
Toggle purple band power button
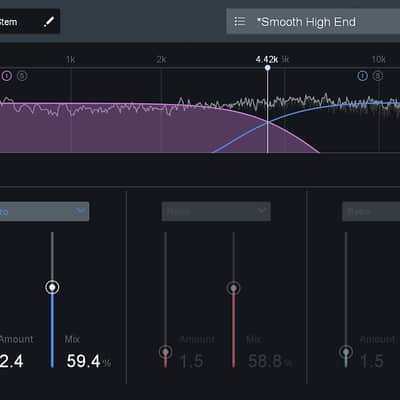(x=7, y=76)
